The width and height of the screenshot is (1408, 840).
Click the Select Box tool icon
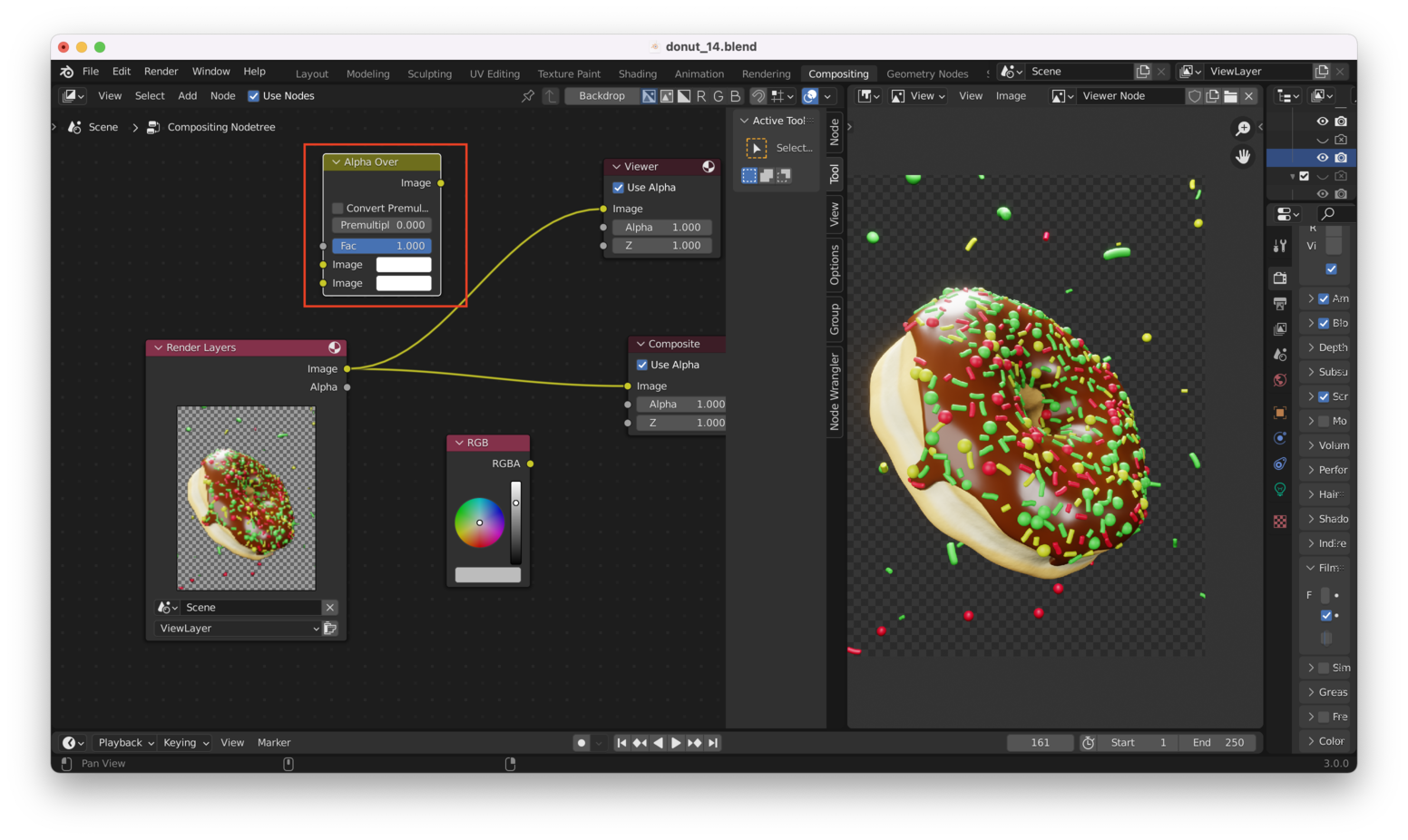756,148
